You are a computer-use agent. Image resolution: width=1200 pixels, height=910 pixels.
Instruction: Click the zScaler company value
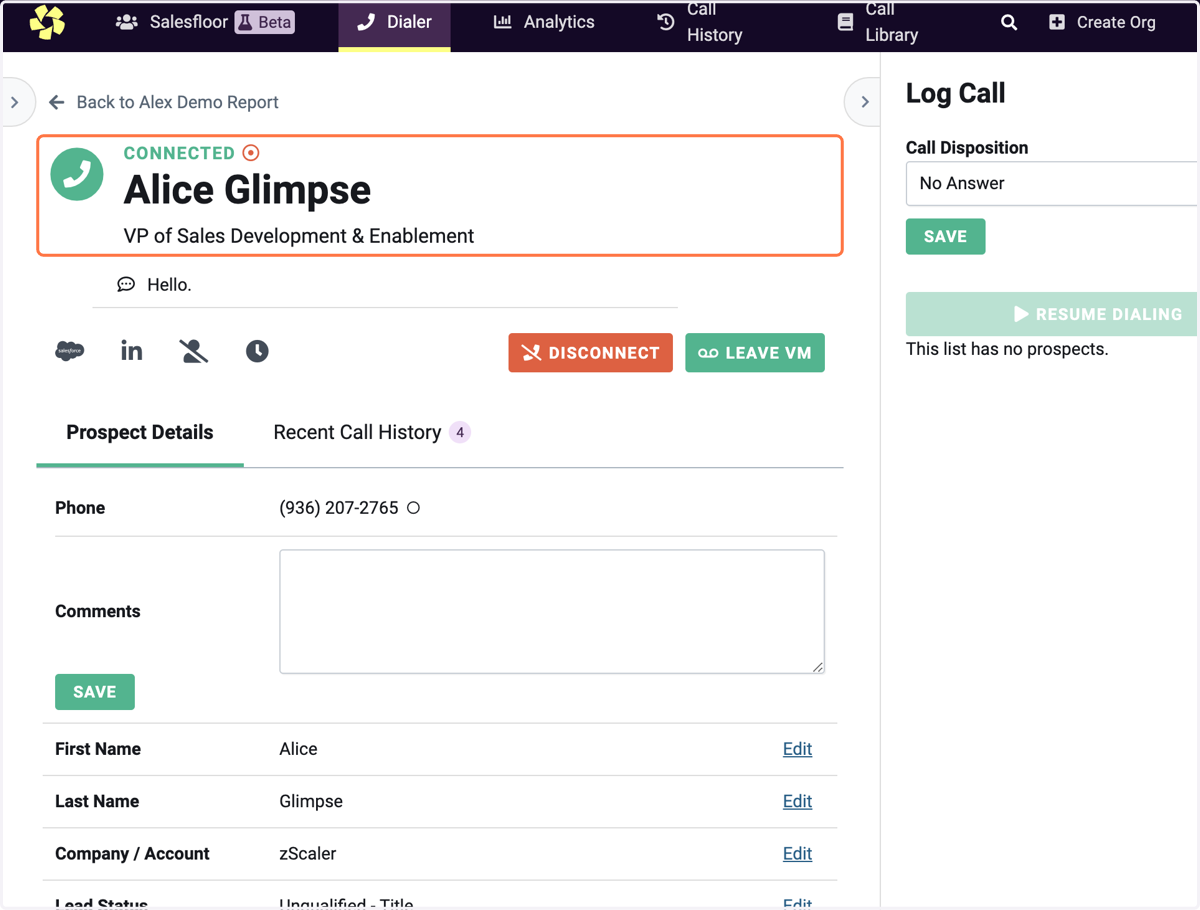click(308, 853)
